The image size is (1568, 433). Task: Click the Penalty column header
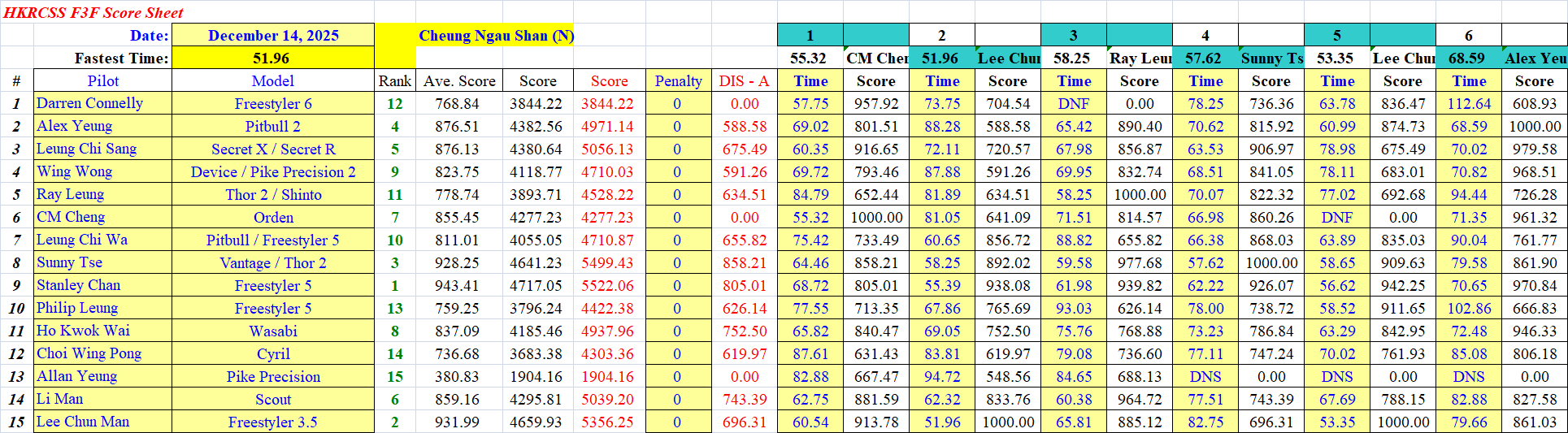point(678,80)
